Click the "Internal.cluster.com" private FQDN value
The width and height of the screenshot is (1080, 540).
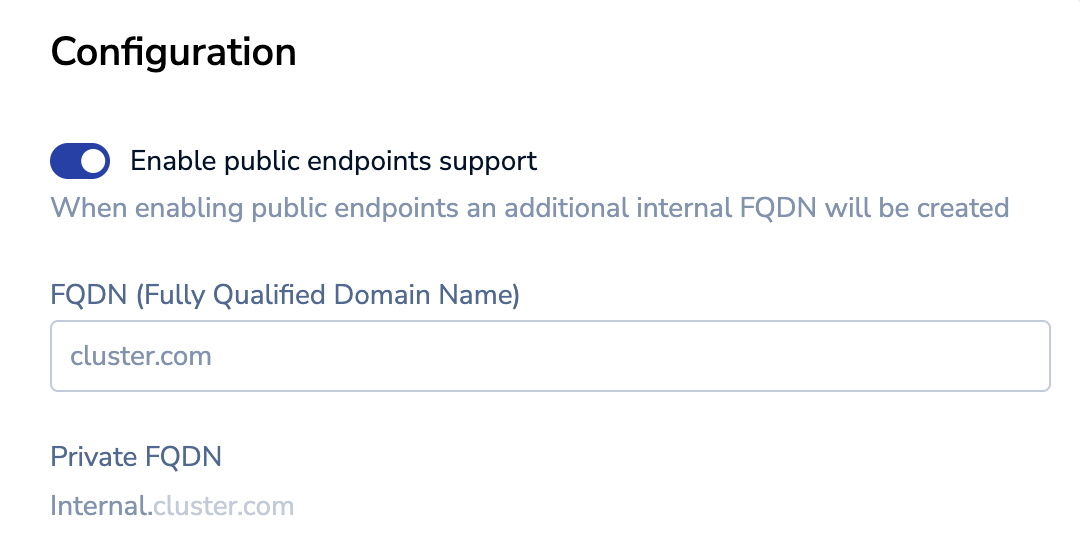tap(172, 506)
